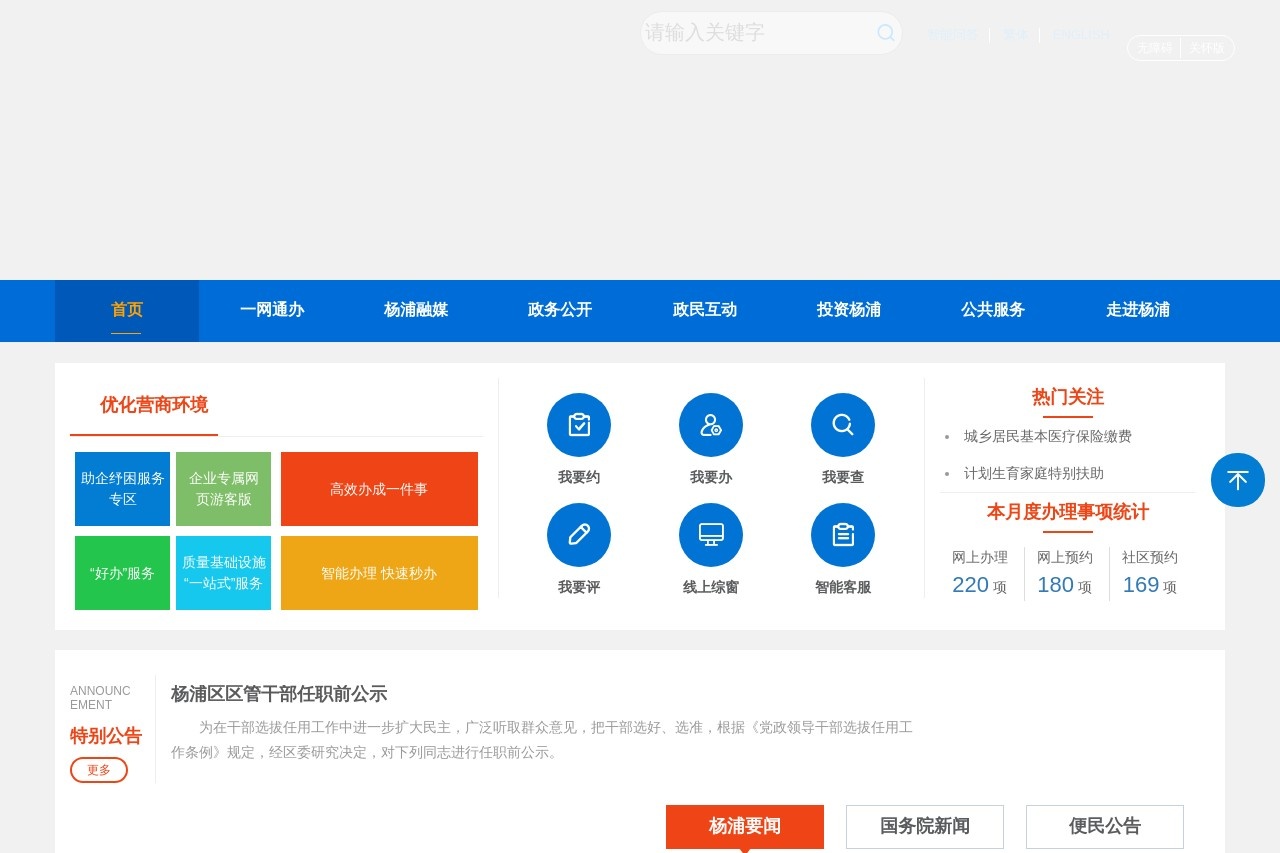The height and width of the screenshot is (853, 1280).
Task: Click the 我要查 search service icon
Action: tap(842, 424)
